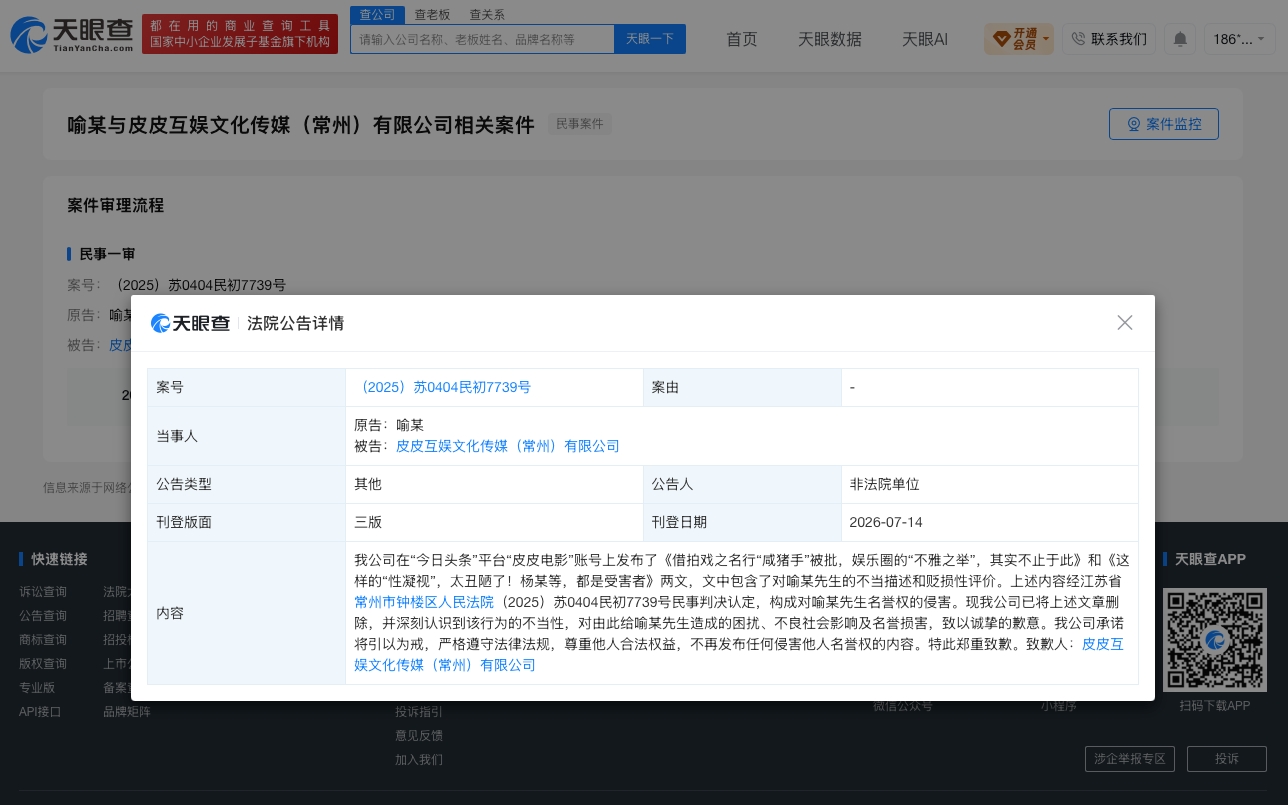Click the 涉企举报专区 button
Screen dimensions: 1288x805
pos(1130,759)
